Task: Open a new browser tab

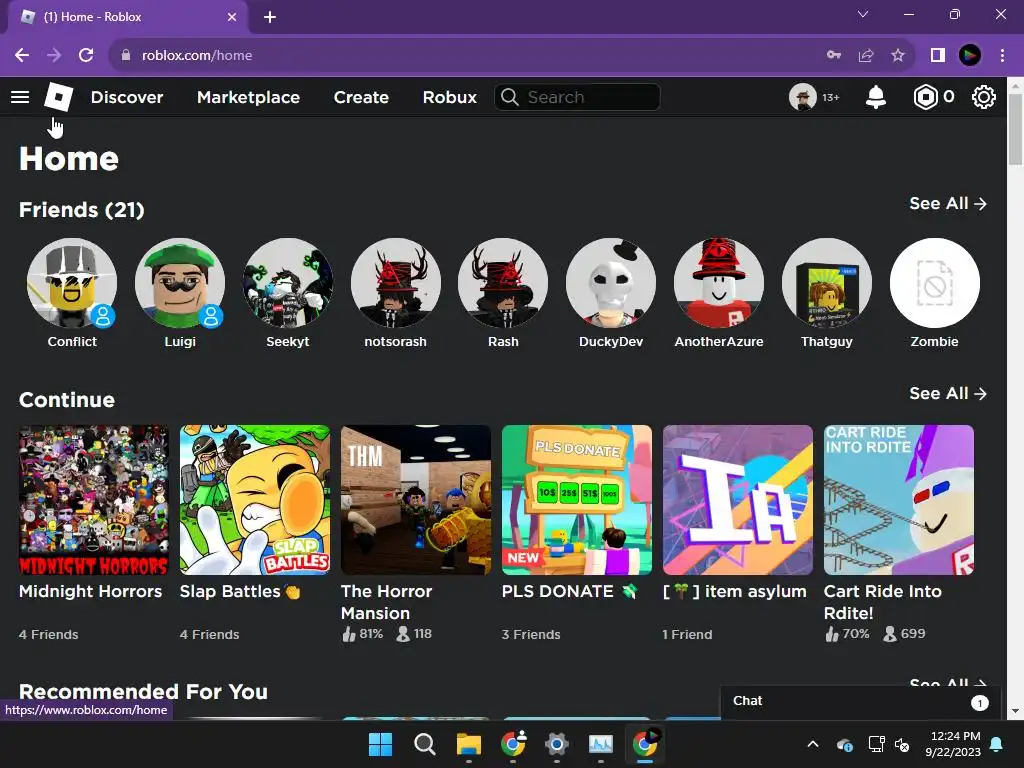Action: coord(270,17)
